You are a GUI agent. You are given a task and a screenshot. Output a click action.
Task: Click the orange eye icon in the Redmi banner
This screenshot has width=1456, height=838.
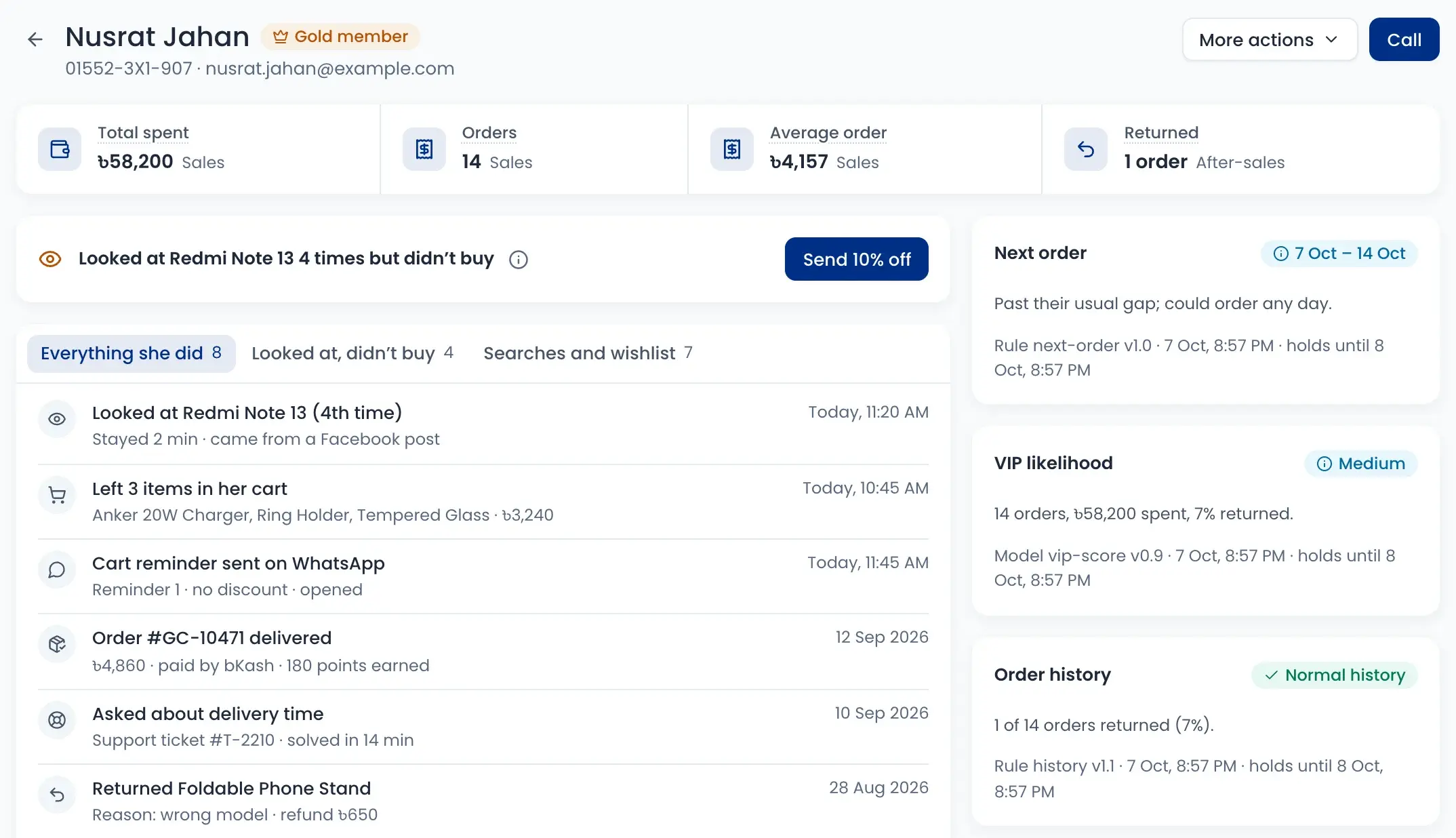pyautogui.click(x=50, y=259)
